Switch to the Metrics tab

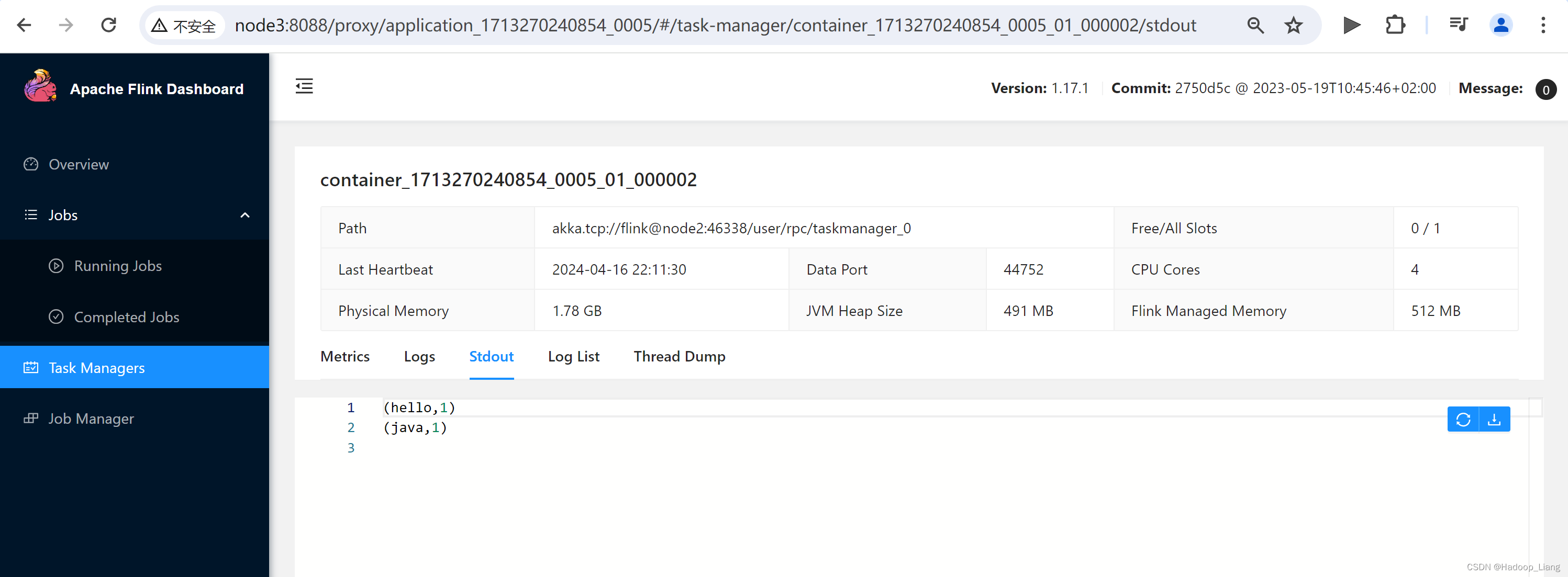click(x=344, y=356)
